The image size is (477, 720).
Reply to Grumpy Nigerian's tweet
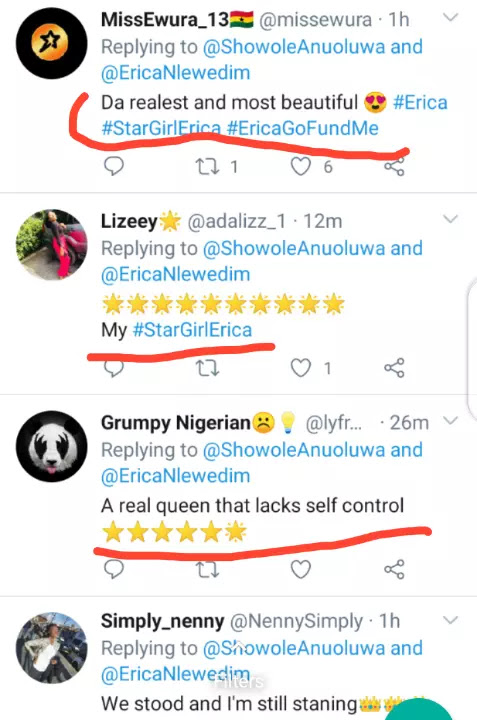(x=113, y=569)
